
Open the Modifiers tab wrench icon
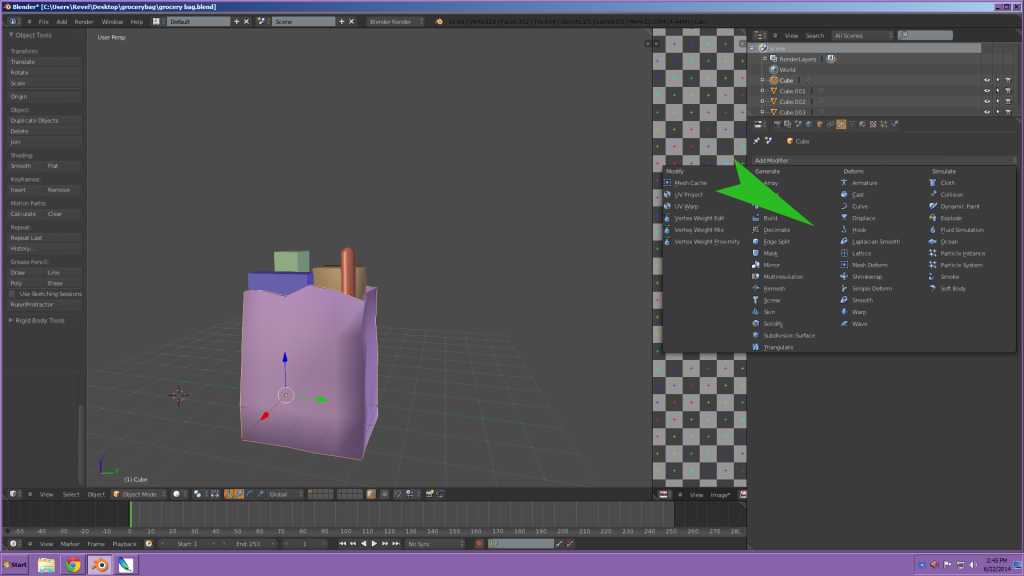coord(841,124)
